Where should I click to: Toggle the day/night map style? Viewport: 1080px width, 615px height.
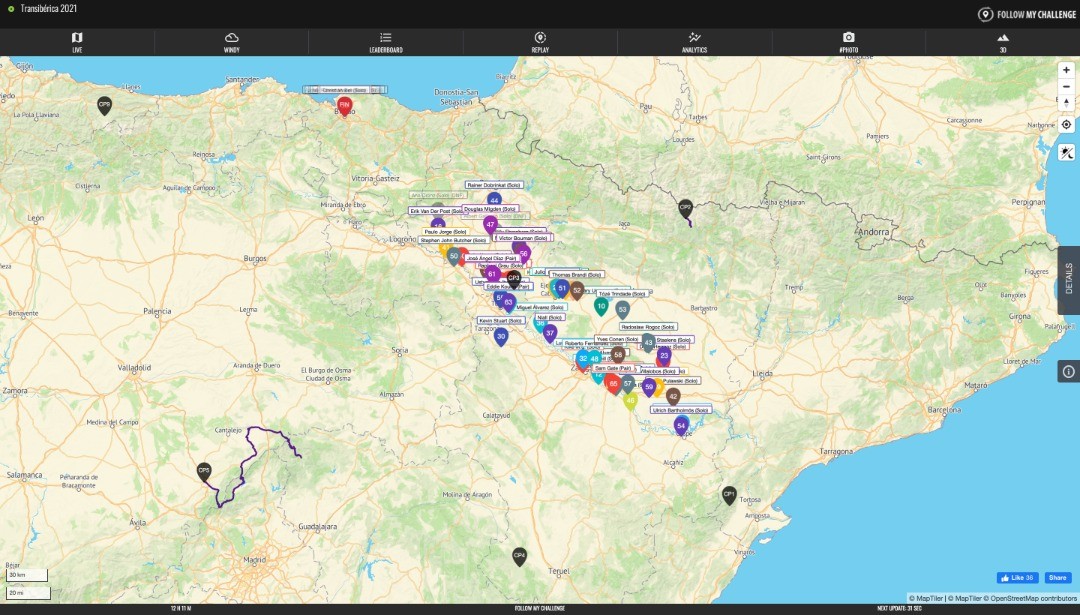tap(1065, 153)
